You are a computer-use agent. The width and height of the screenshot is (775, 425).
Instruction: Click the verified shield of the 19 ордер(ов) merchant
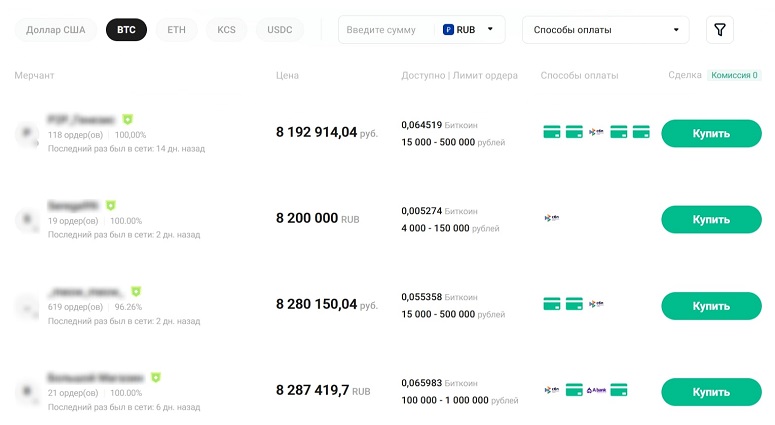click(x=111, y=205)
